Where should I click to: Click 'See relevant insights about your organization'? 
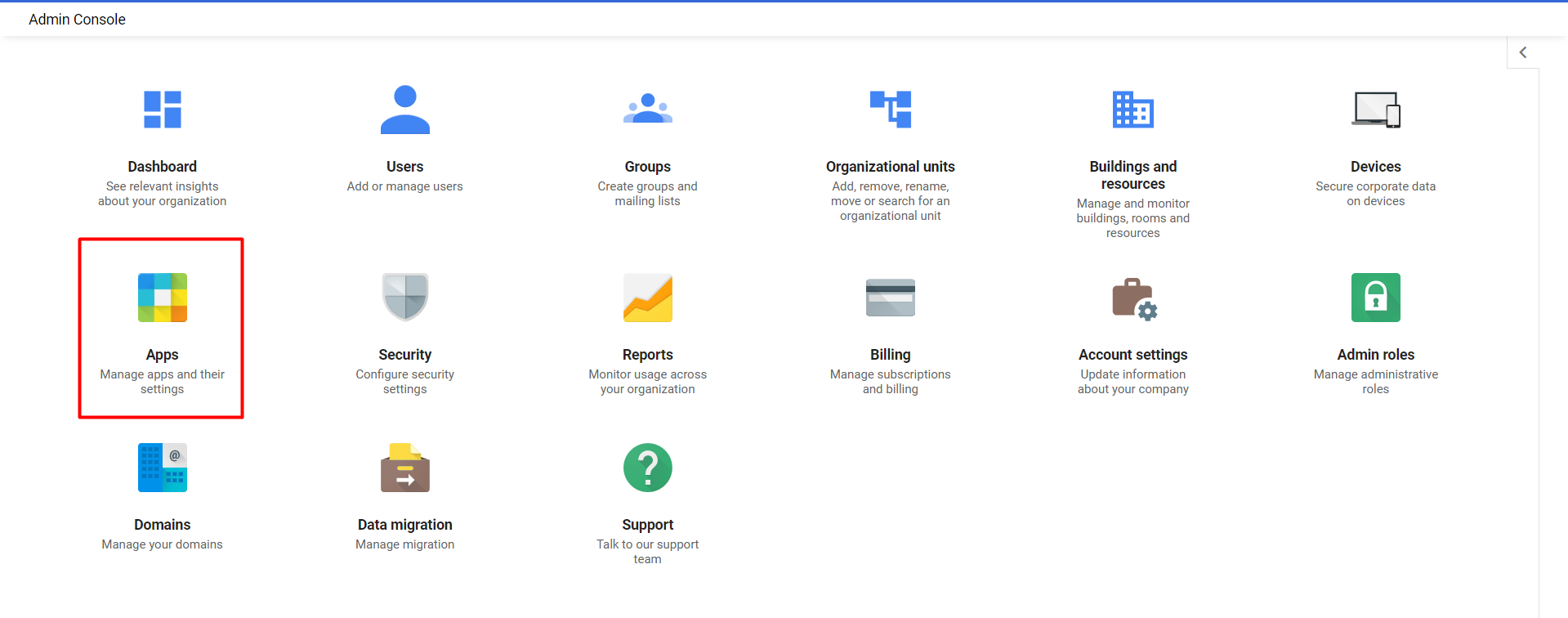[163, 194]
